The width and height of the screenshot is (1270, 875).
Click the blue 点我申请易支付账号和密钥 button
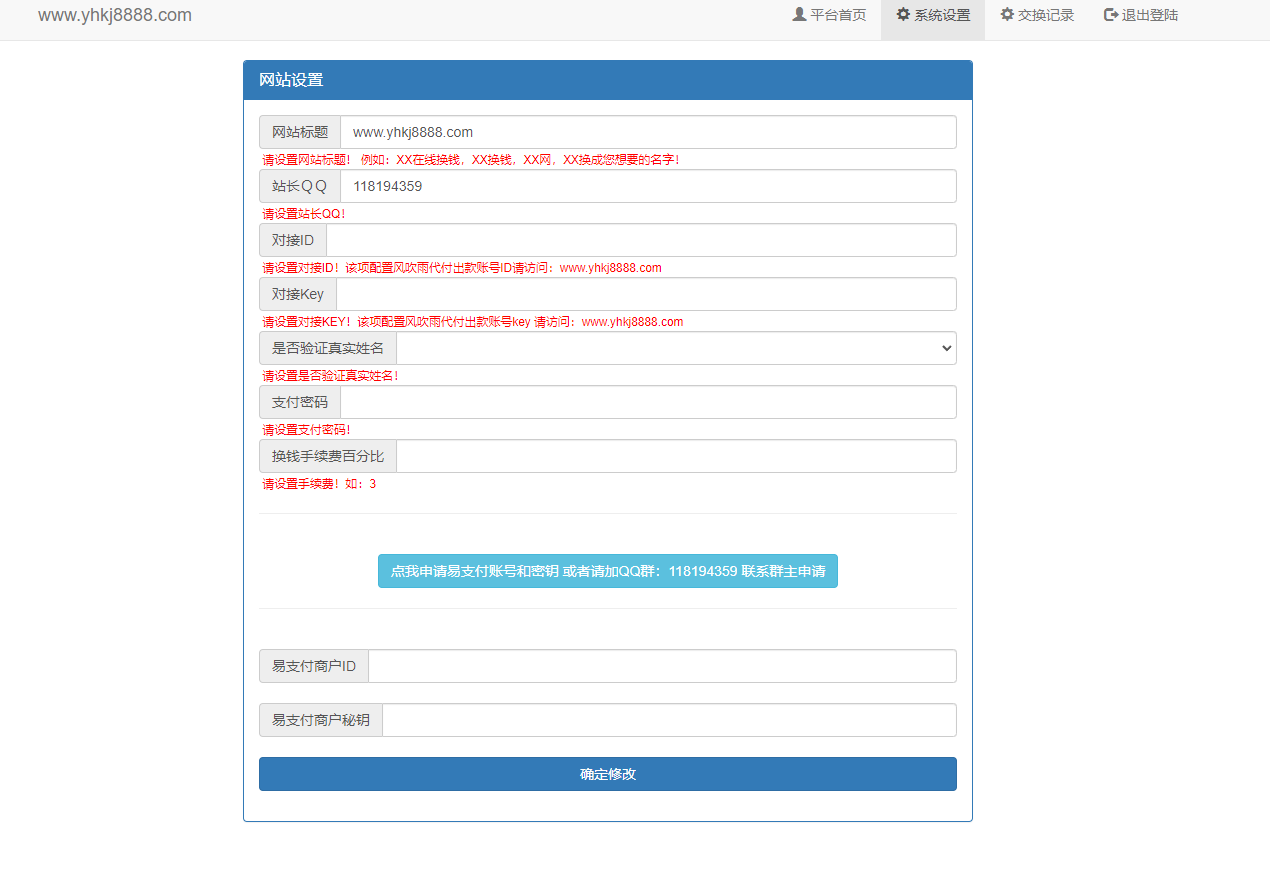tap(608, 571)
